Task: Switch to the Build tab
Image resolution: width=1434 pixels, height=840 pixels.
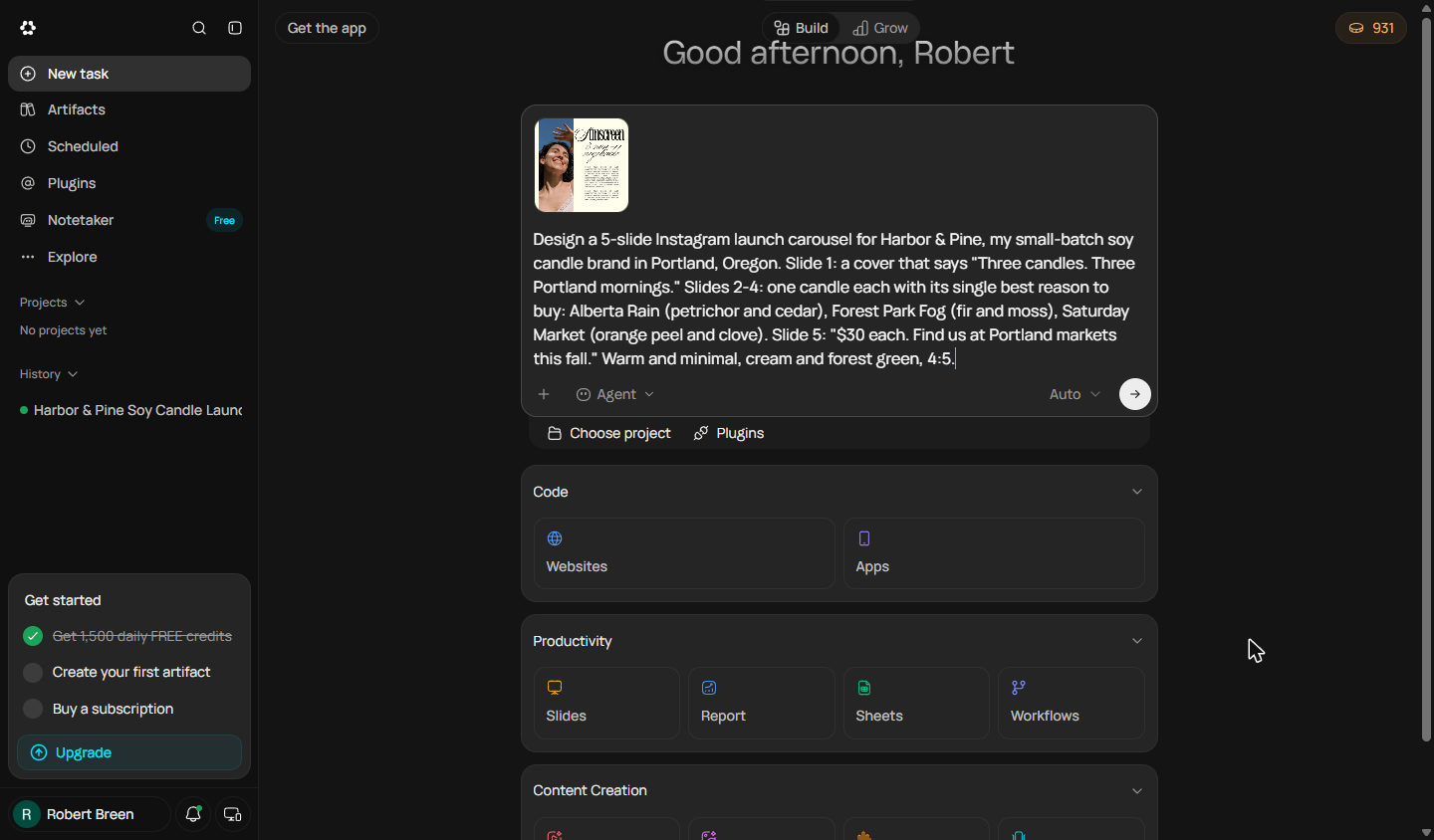Action: pos(802,28)
